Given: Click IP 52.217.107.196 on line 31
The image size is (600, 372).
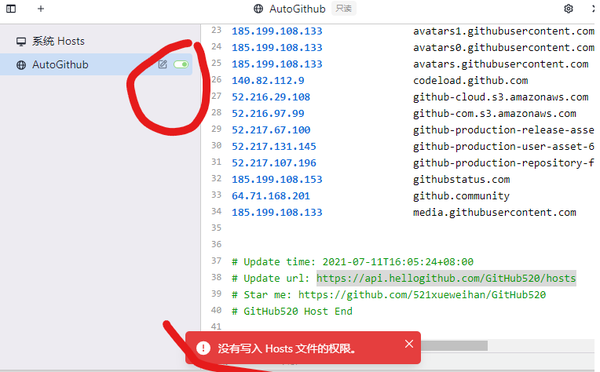Looking at the screenshot, I should (274, 163).
